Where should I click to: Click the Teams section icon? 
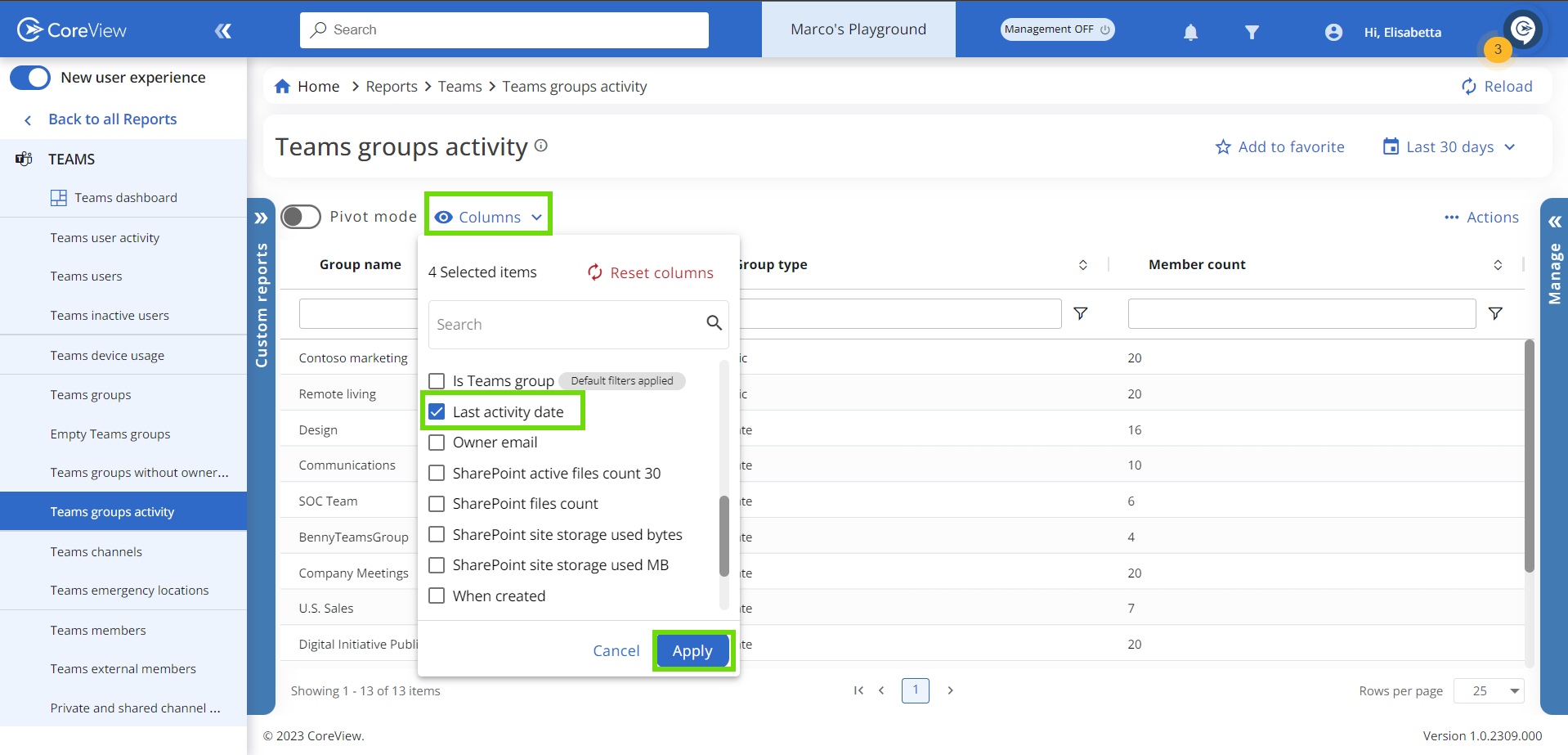tap(25, 159)
